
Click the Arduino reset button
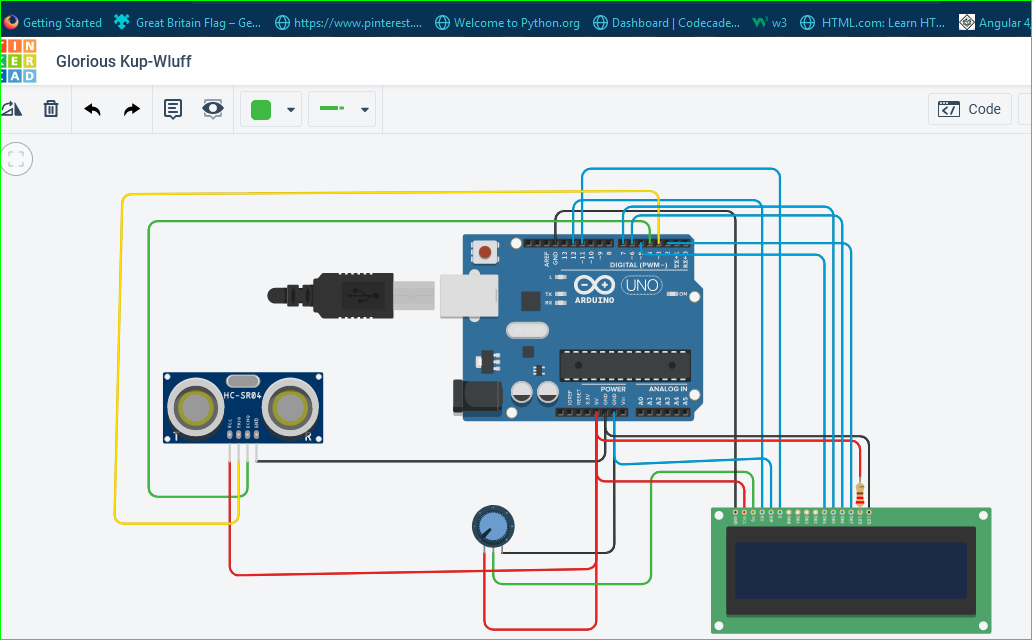click(x=485, y=252)
